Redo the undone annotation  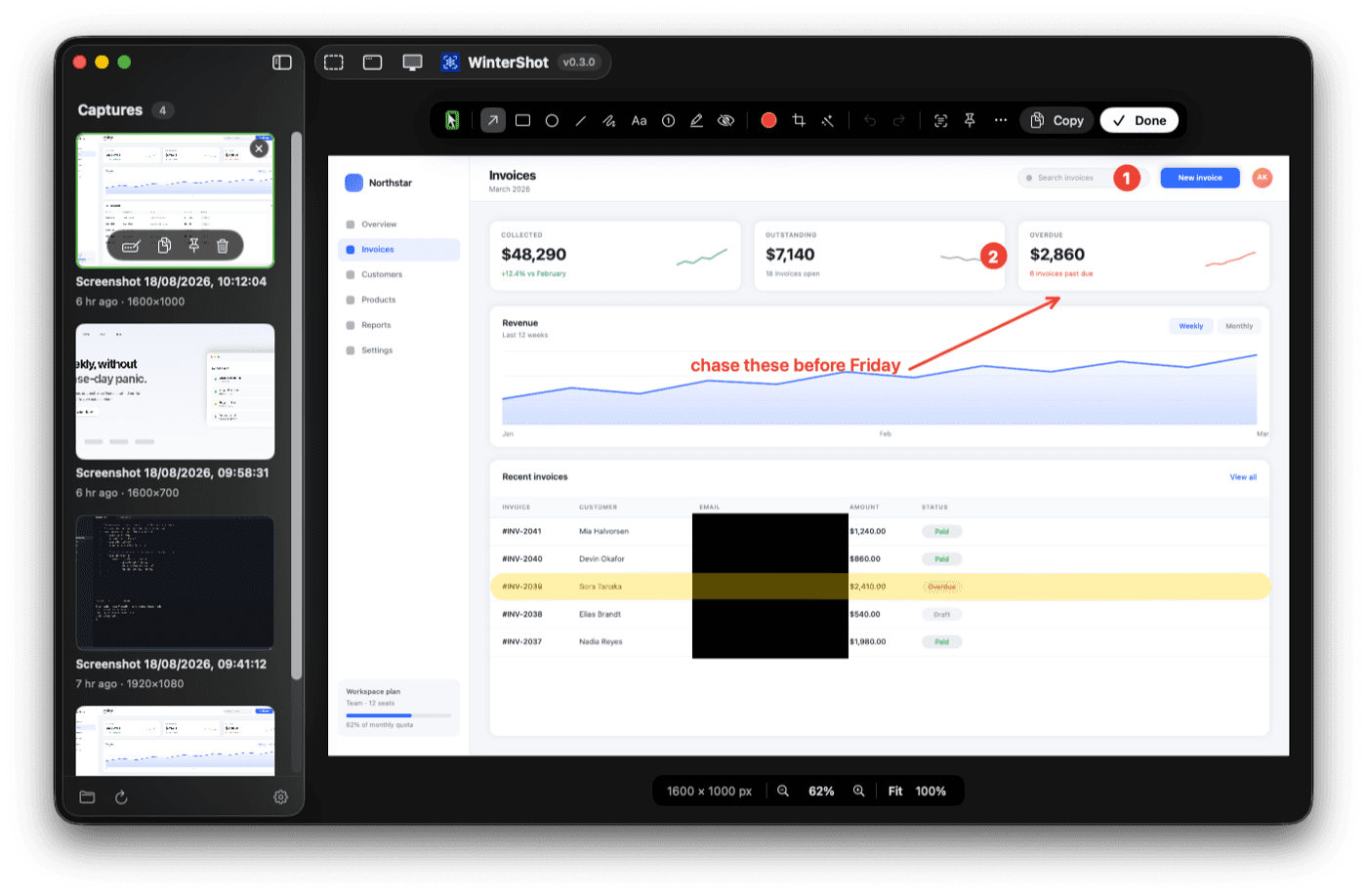pos(898,120)
